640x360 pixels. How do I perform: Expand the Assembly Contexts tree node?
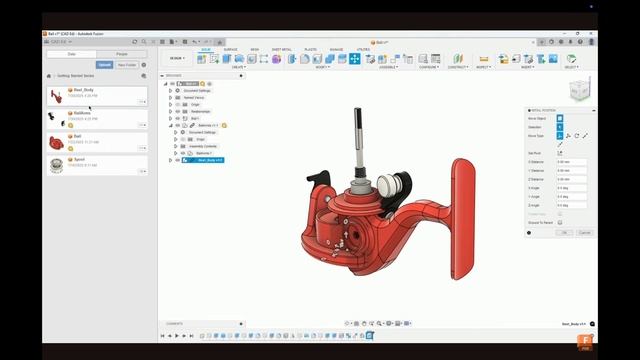pyautogui.click(x=176, y=146)
